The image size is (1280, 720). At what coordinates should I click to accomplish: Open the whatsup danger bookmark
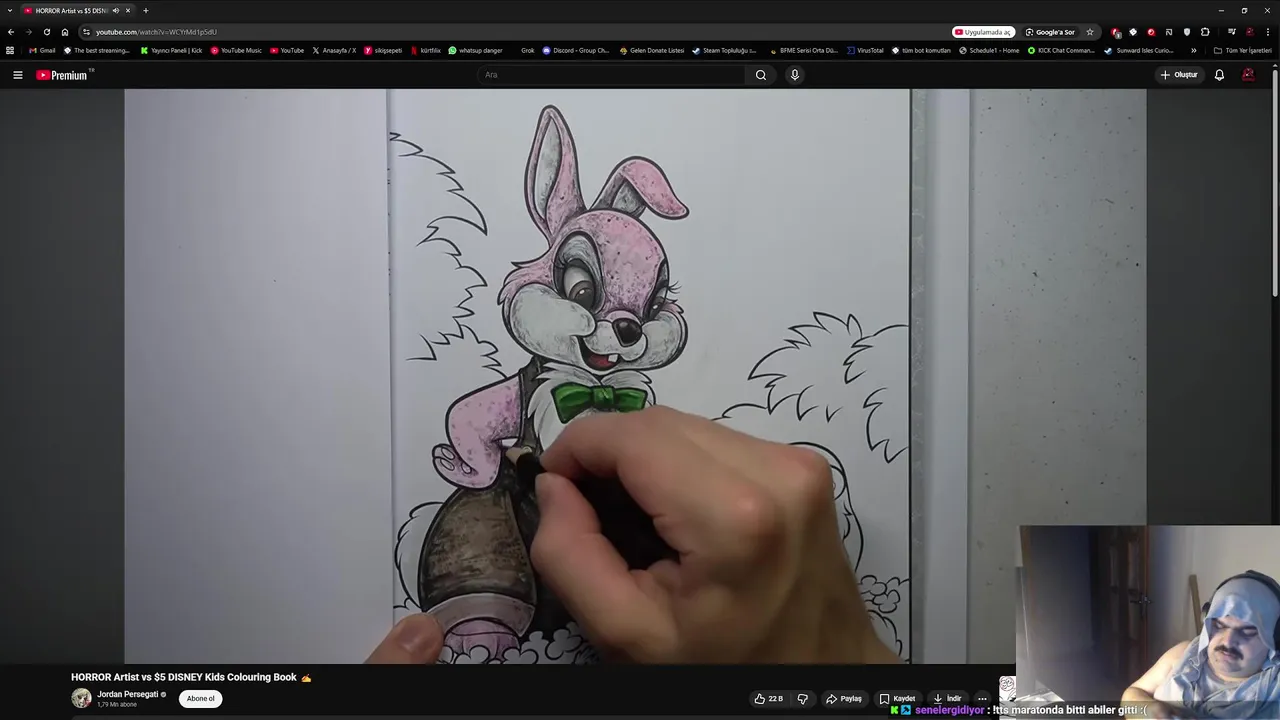click(x=475, y=50)
